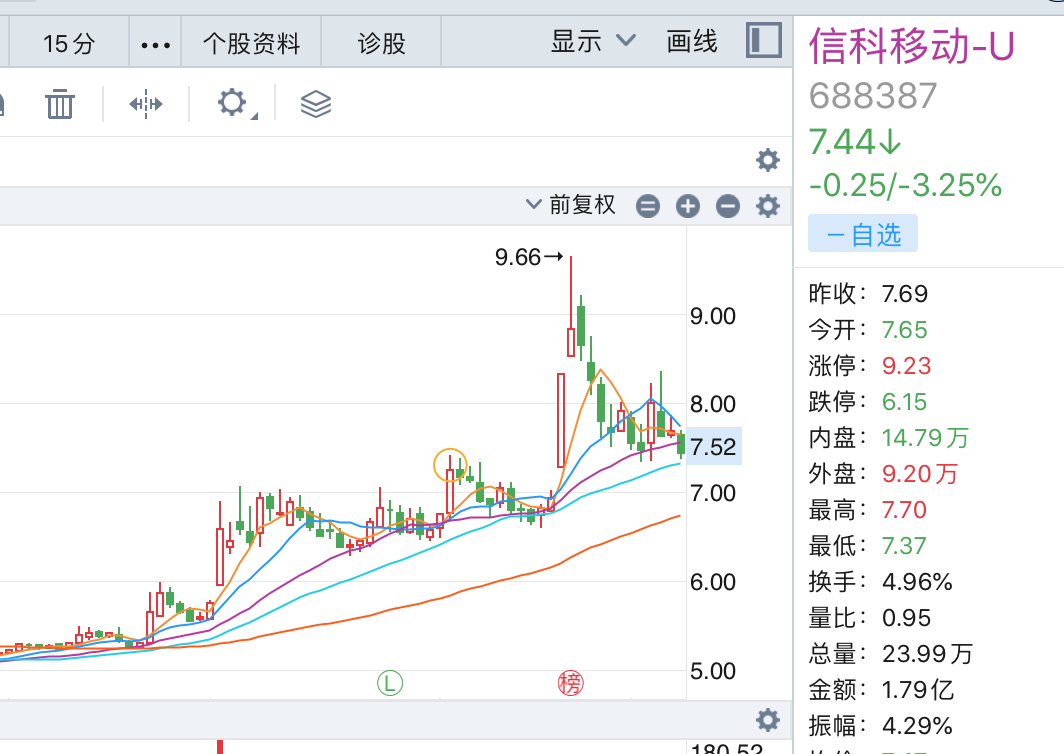Click the 8.00 price axis label
Screen dimensions: 1064x754
[x=713, y=404]
